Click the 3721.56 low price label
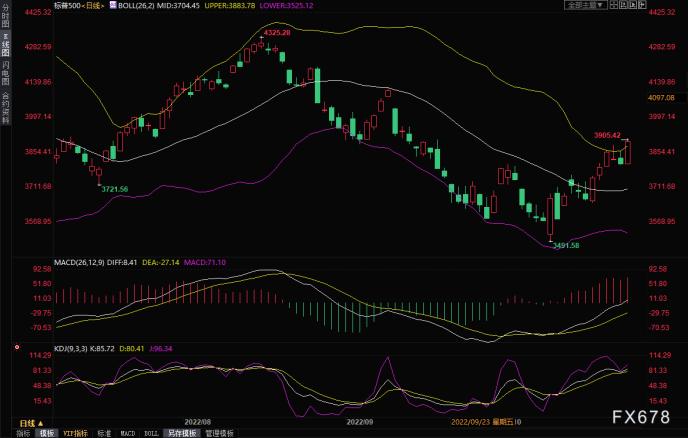The height and width of the screenshot is (438, 688). [115, 189]
